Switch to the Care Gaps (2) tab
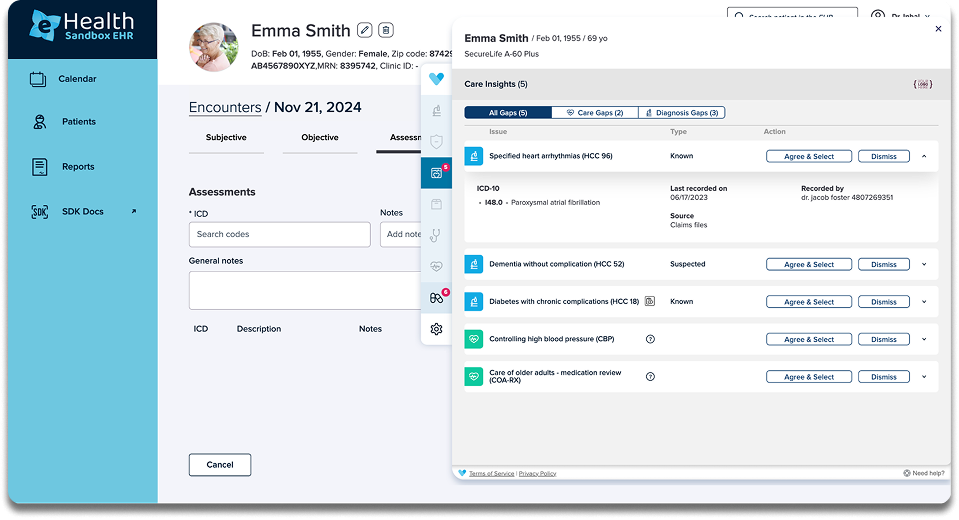Image resolution: width=959 pixels, height=520 pixels. point(594,113)
